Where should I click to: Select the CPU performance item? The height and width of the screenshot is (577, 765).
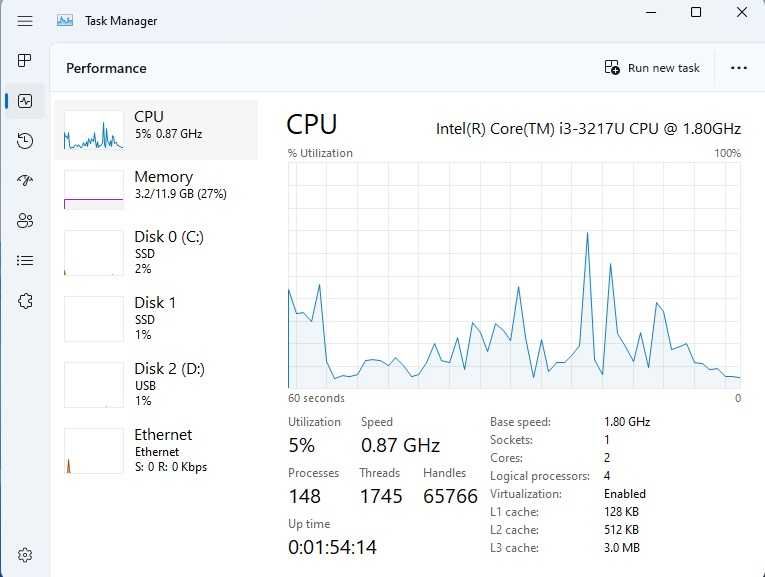click(x=156, y=130)
